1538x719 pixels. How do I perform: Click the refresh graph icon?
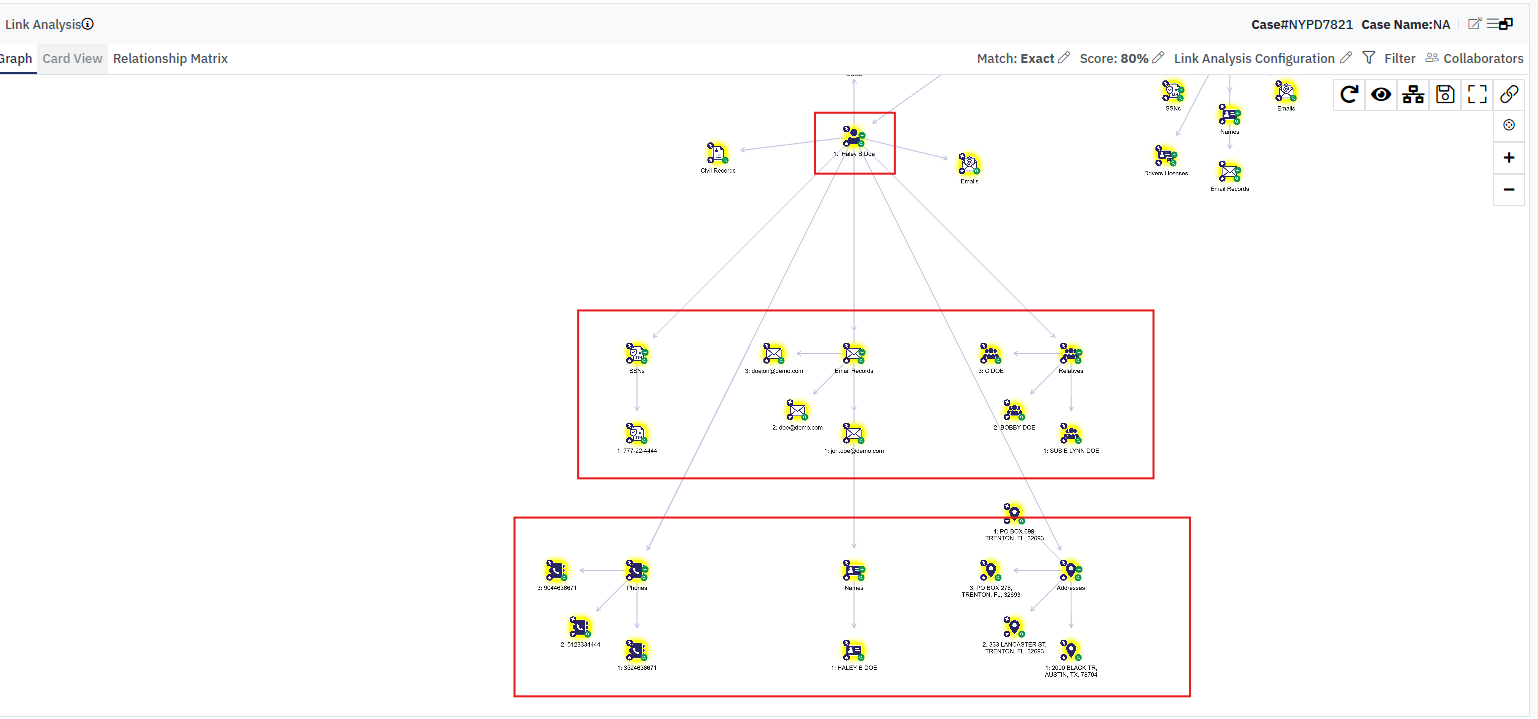click(1349, 94)
